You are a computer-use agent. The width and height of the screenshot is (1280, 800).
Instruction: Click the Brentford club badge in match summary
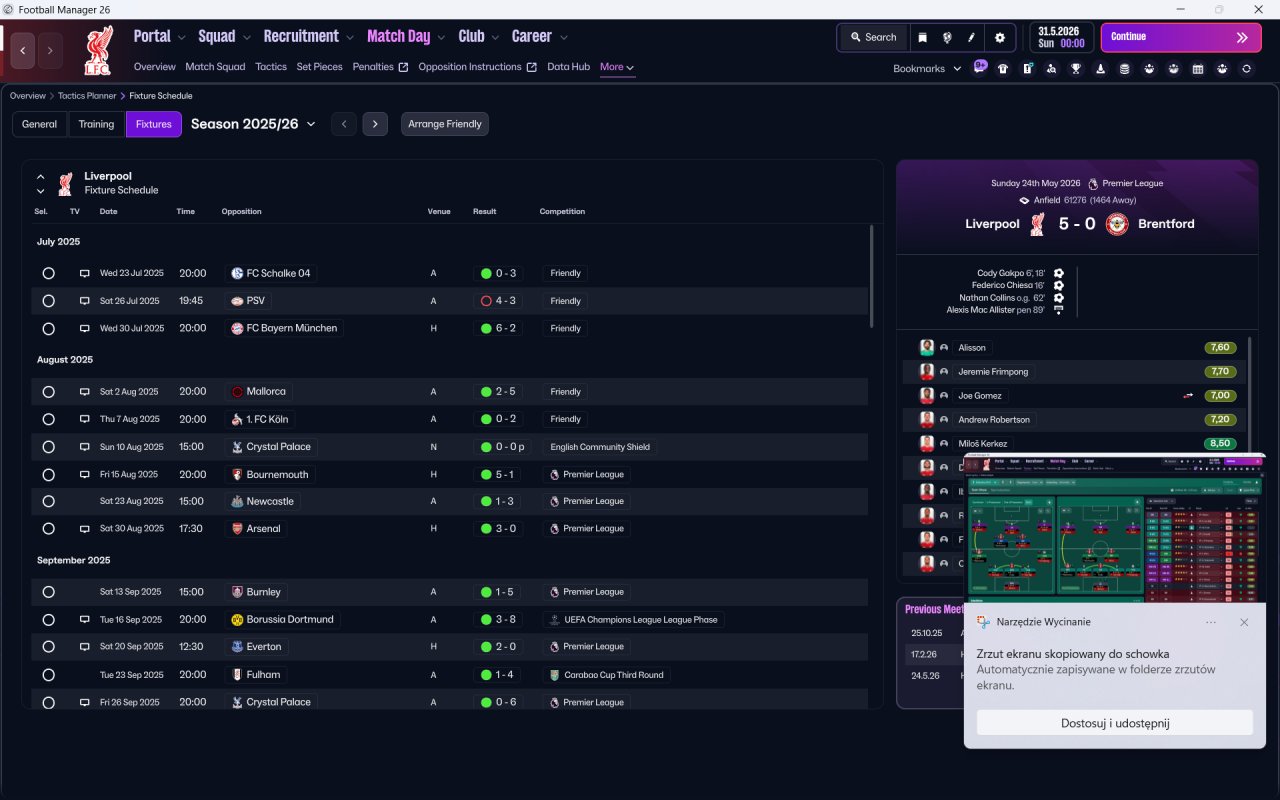click(x=1117, y=224)
